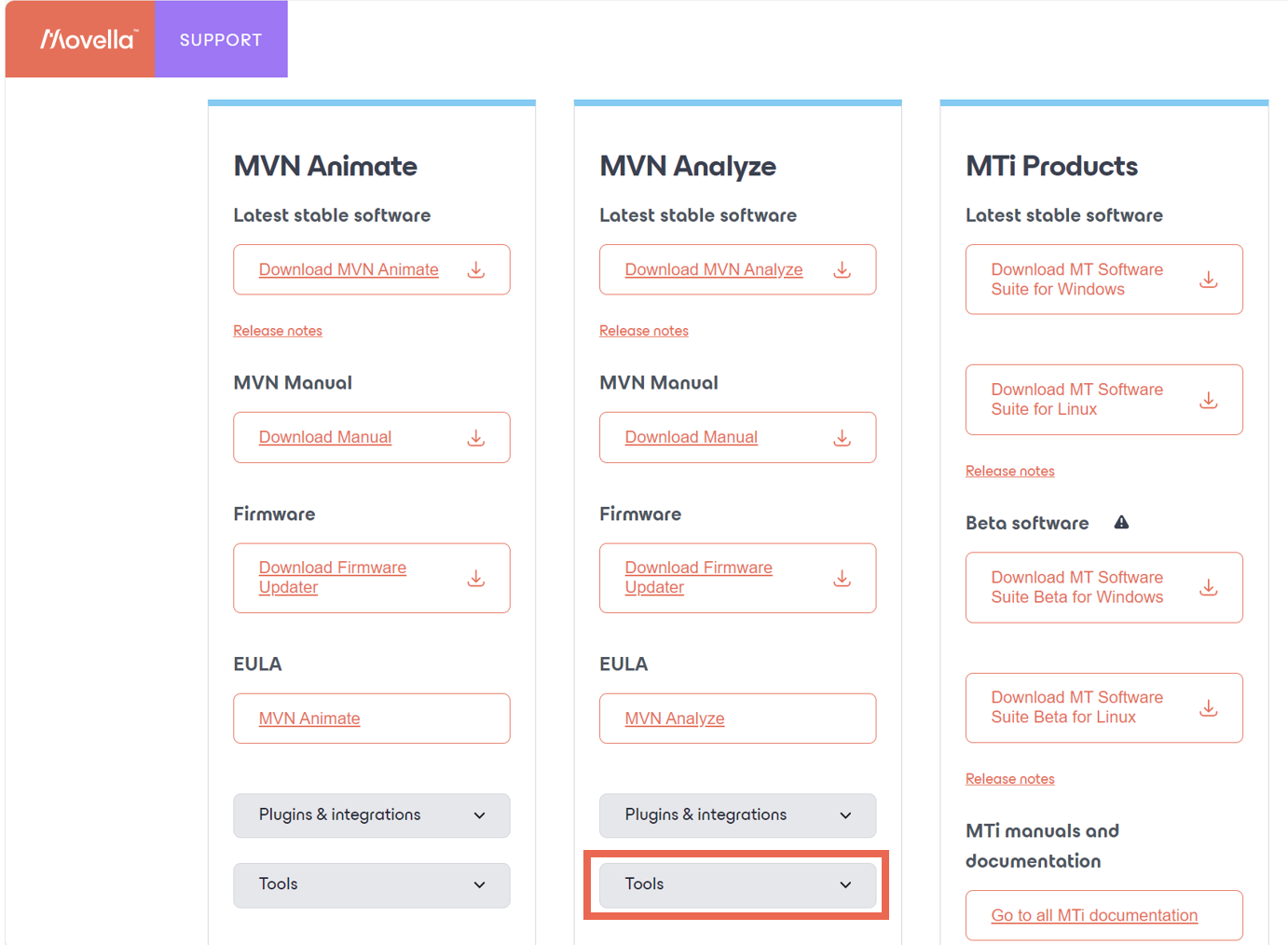The width and height of the screenshot is (1288, 945).
Task: Open the MVN Animate EULA link
Action: pos(309,719)
